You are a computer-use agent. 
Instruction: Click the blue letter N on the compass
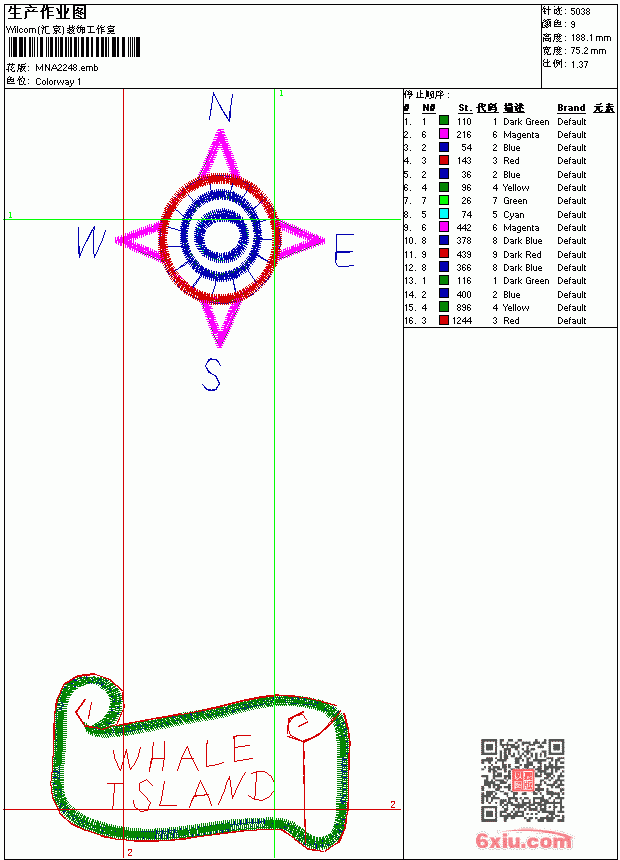click(x=221, y=107)
